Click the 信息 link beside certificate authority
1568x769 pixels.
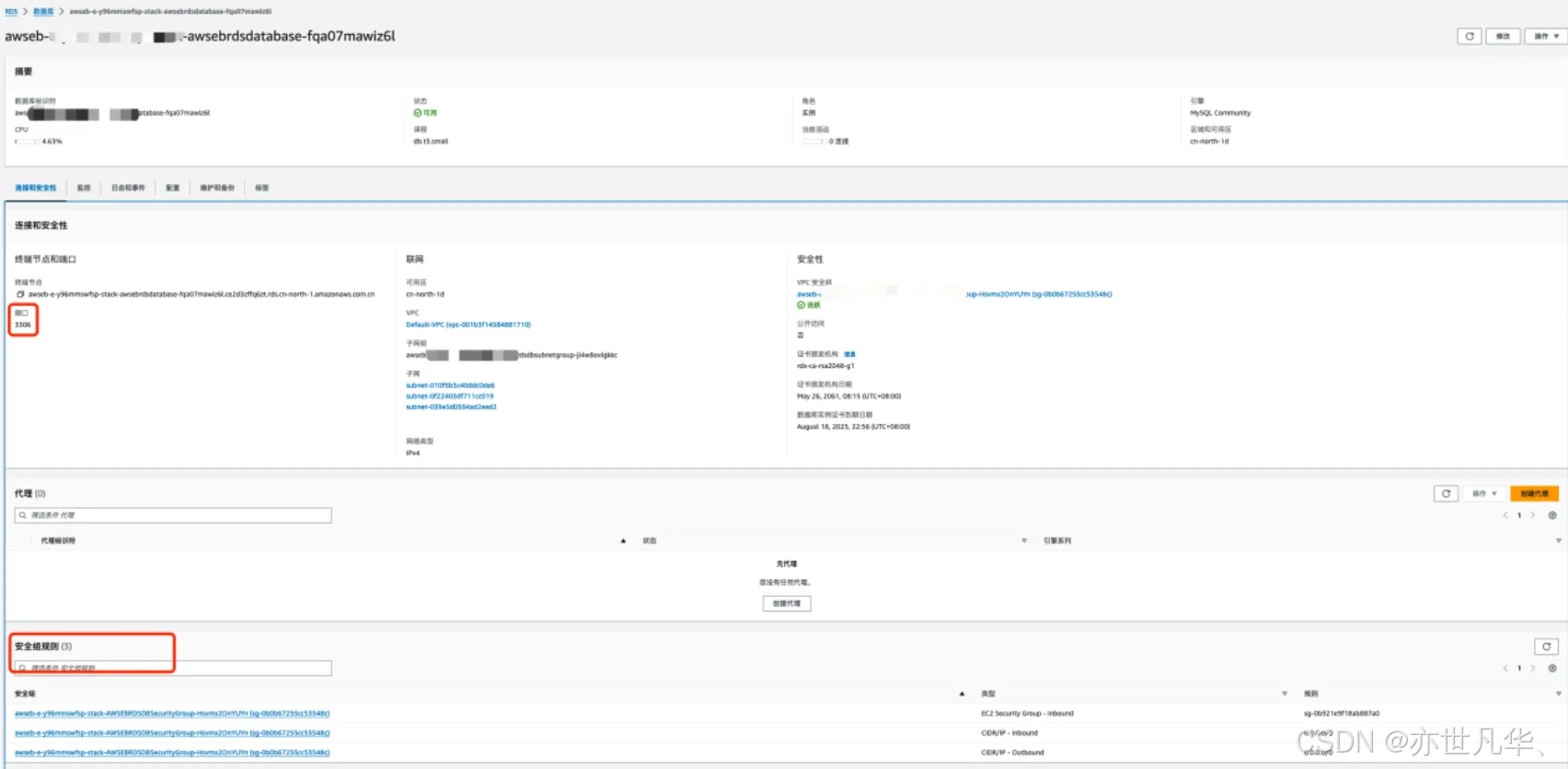point(849,354)
